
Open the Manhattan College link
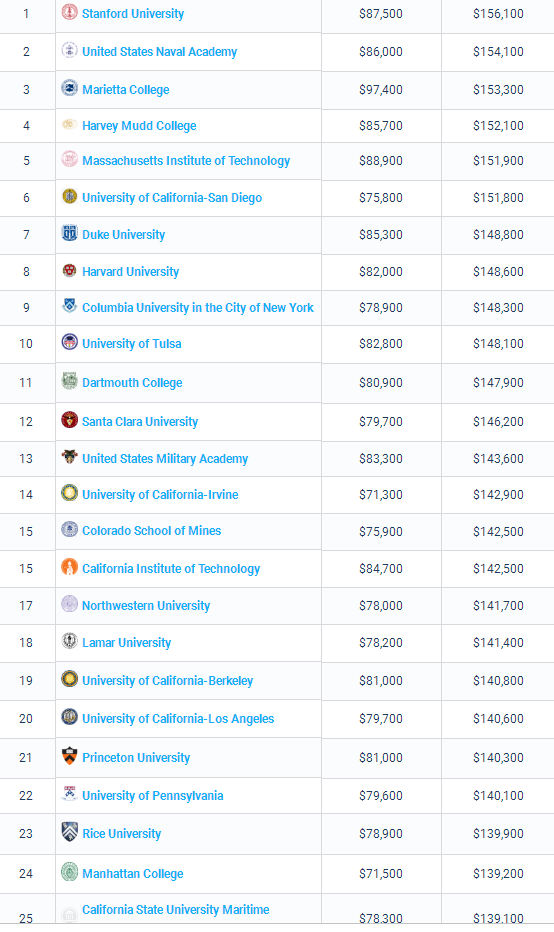click(133, 874)
